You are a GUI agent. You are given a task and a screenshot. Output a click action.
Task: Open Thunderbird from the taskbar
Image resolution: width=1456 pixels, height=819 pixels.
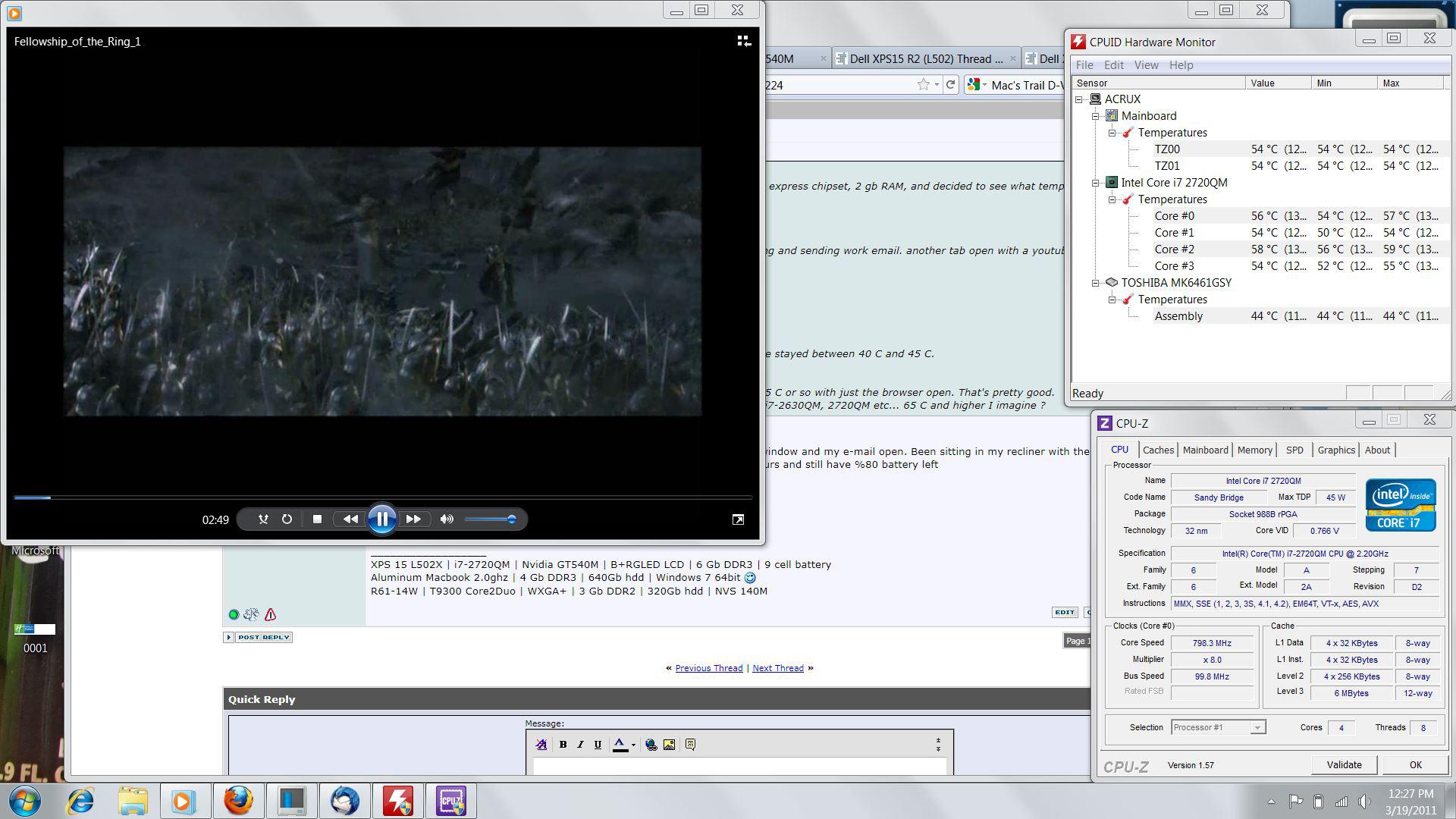(344, 801)
